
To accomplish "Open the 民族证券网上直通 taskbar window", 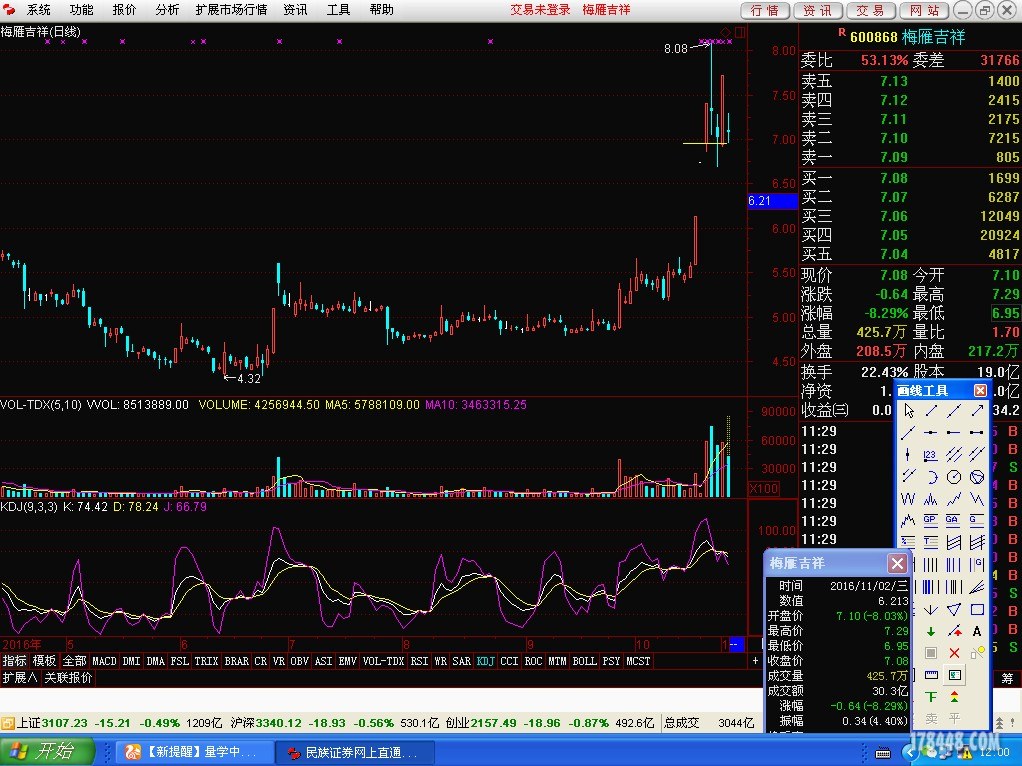I will point(354,752).
